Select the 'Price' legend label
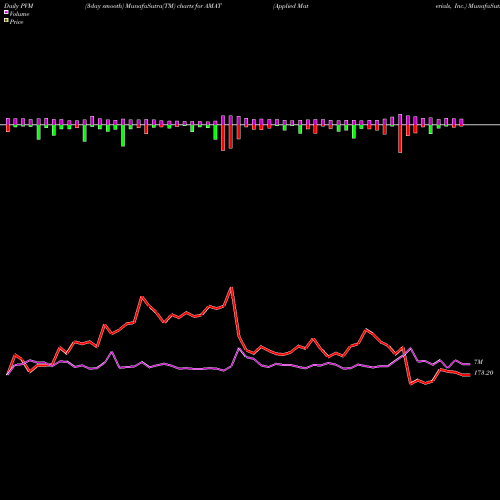 (17, 22)
